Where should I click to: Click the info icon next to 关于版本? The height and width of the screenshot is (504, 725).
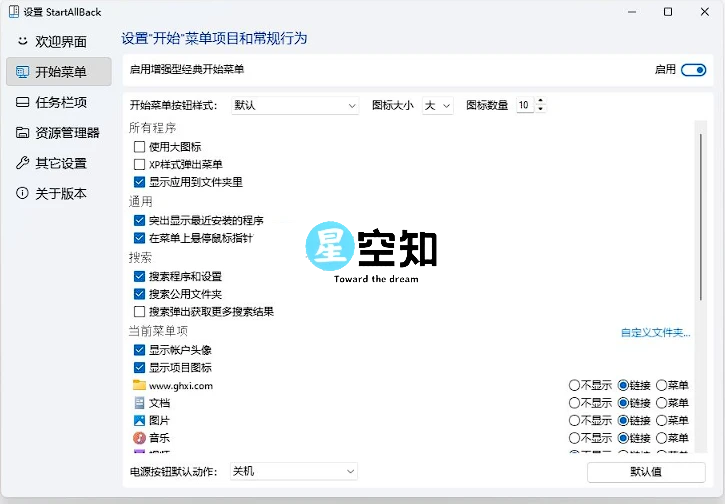click(x=23, y=193)
